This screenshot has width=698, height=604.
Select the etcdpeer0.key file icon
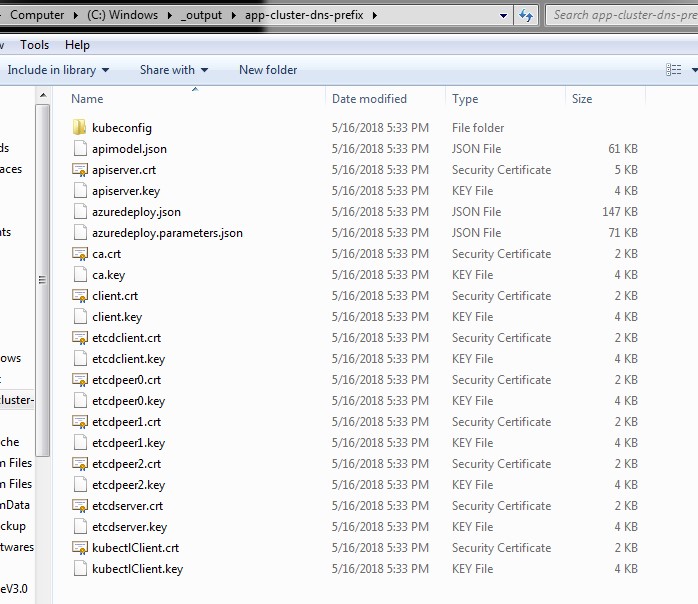(x=80, y=401)
